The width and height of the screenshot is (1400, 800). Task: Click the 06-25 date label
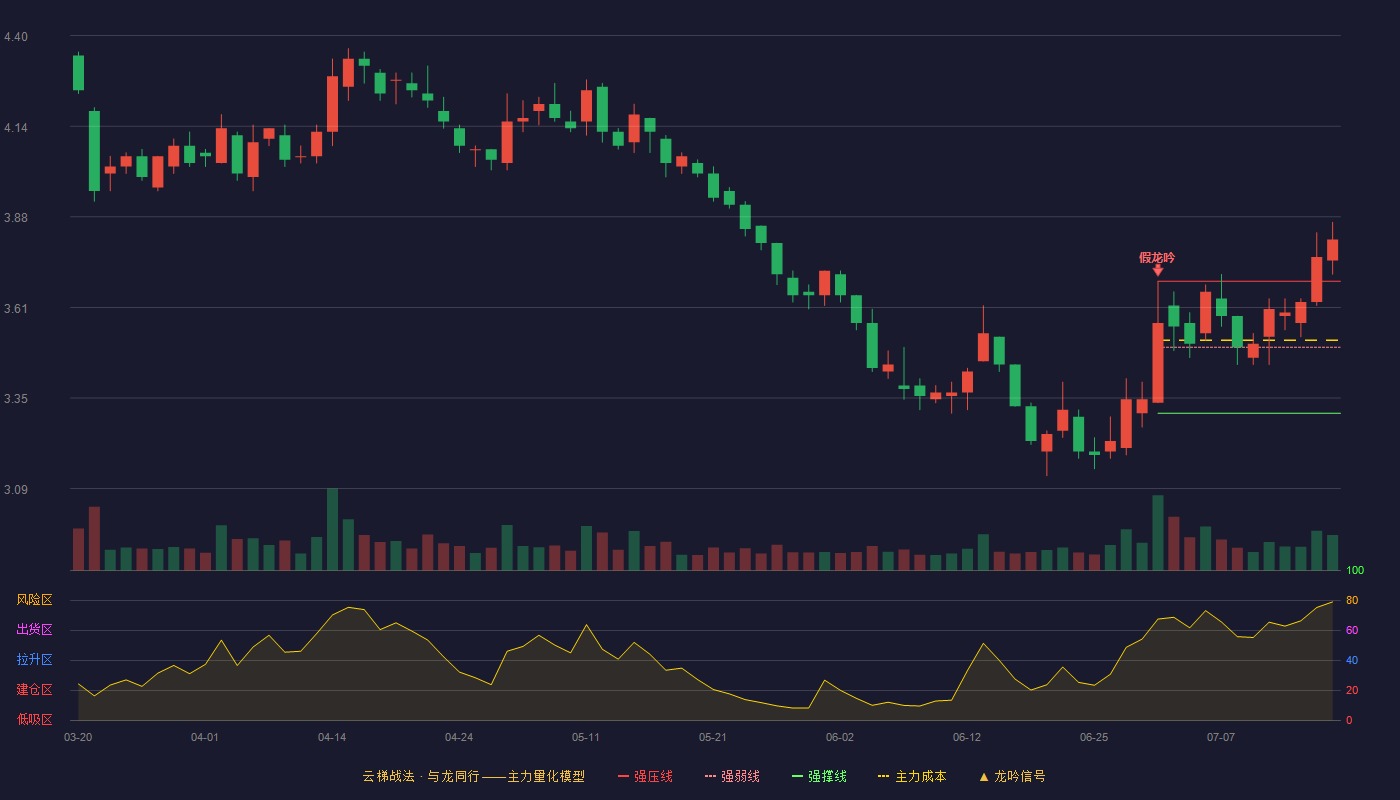pyautogui.click(x=1094, y=737)
